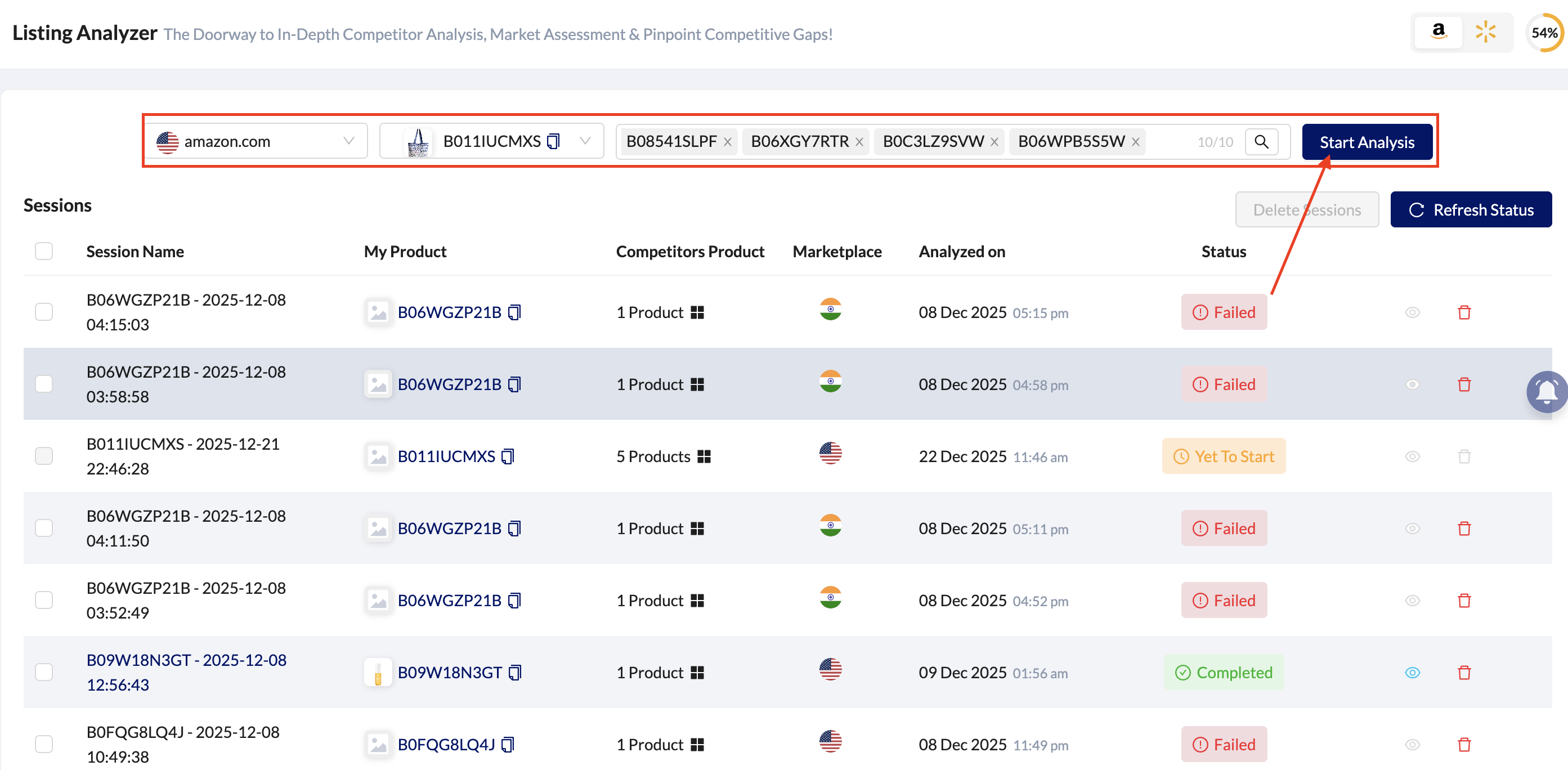Switch to the Walmart marketplace icon
Image resolution: width=1568 pixels, height=770 pixels.
(1485, 32)
